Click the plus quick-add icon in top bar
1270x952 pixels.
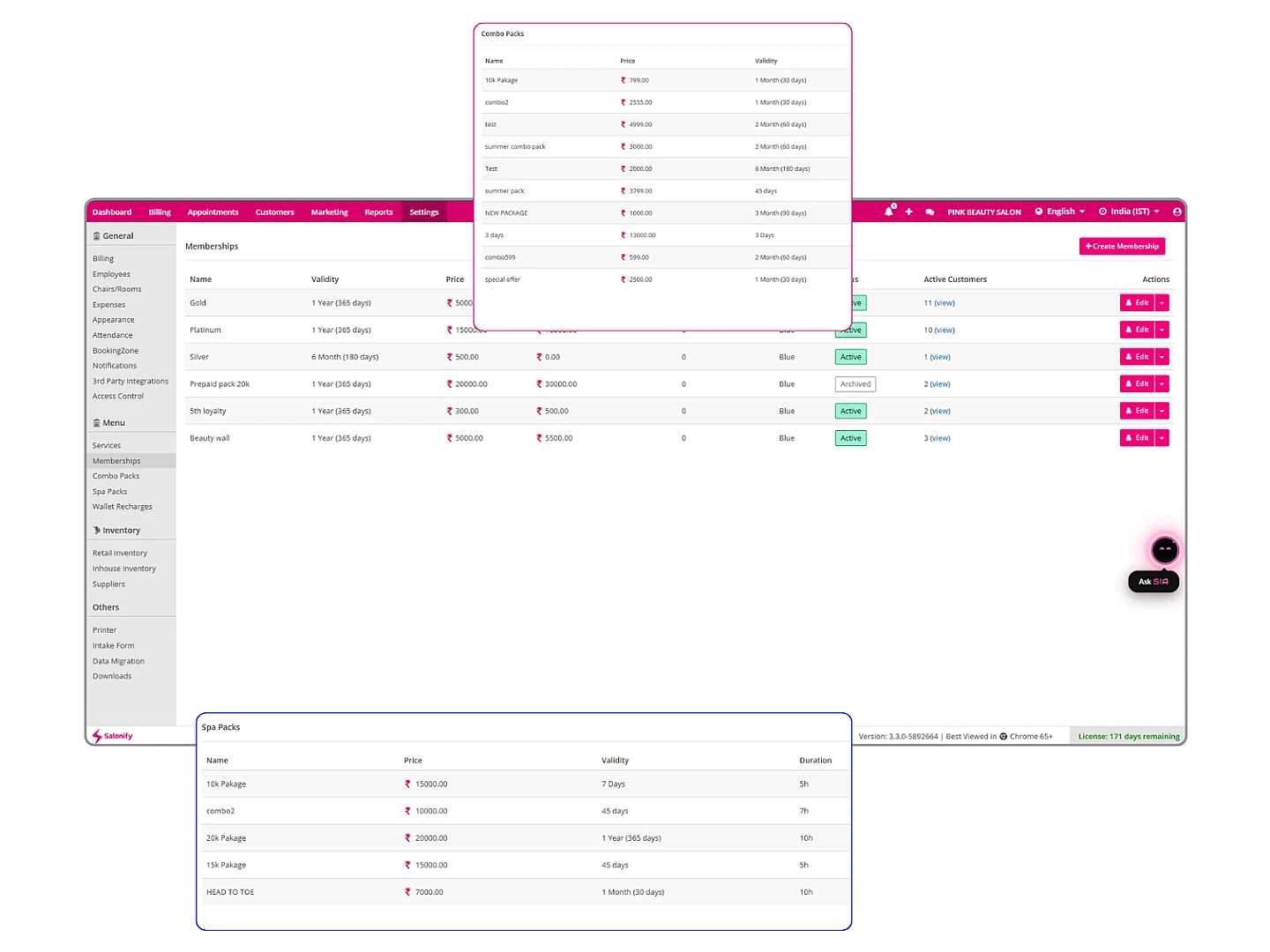click(909, 212)
